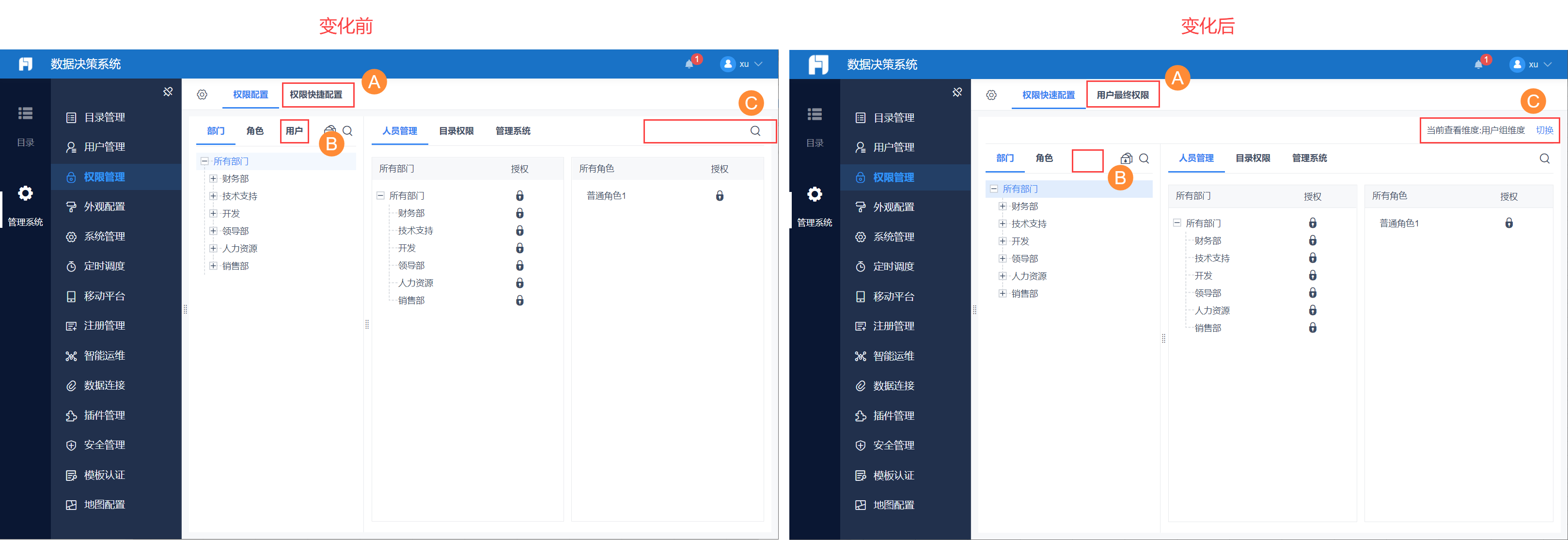Image resolution: width=1568 pixels, height=540 pixels.
Task: Toggle the 销售部 authorization lock in the 变化后 panel
Action: click(x=1312, y=328)
